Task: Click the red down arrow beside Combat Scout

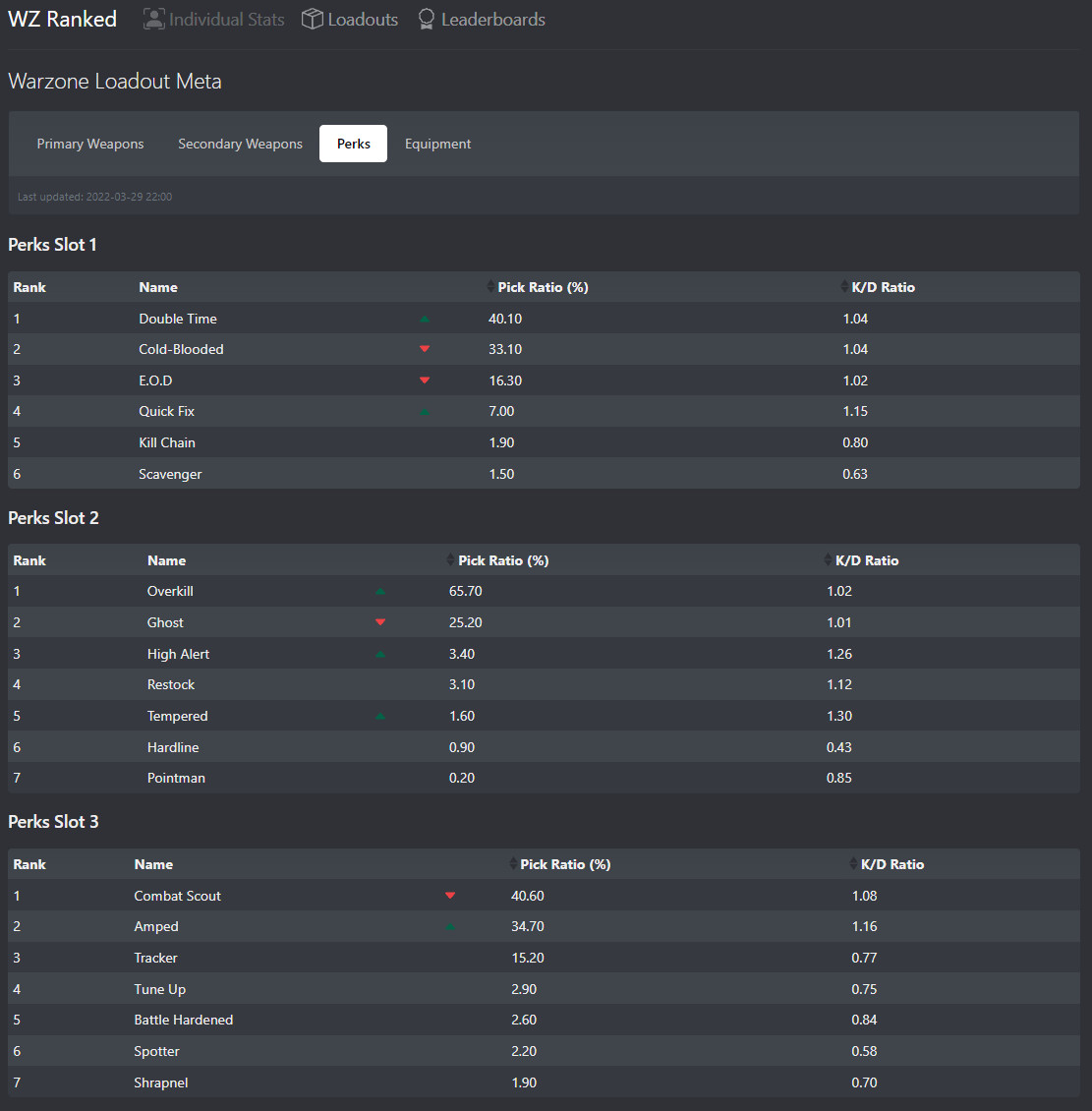Action: click(x=450, y=896)
